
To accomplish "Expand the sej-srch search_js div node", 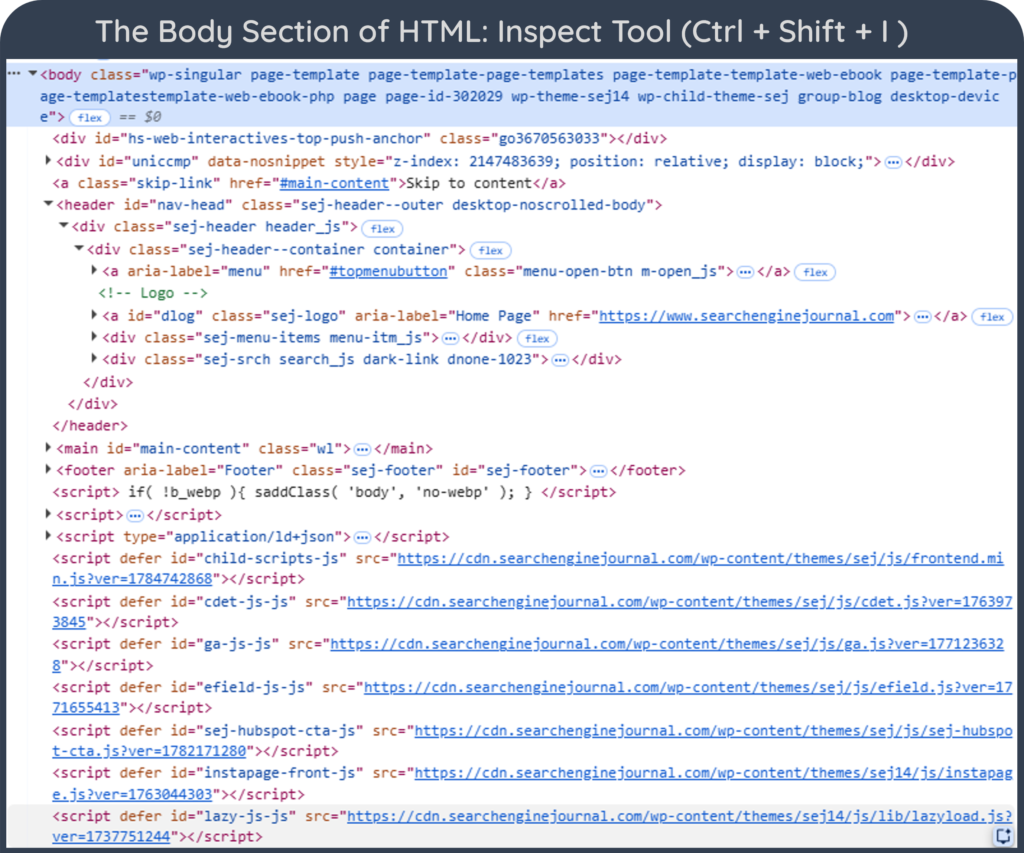I will coord(94,359).
